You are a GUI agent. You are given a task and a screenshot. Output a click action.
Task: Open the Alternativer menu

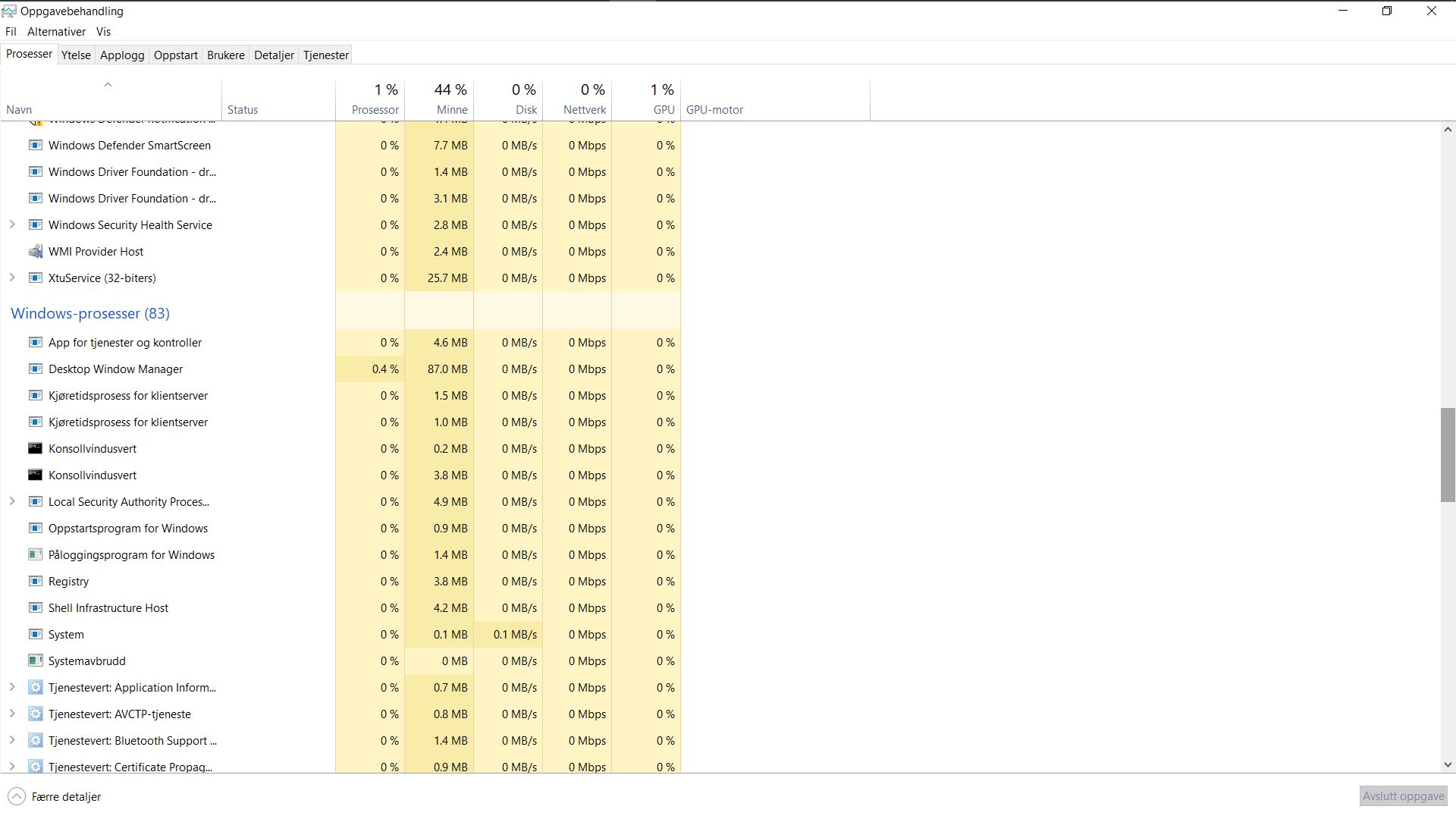point(56,32)
